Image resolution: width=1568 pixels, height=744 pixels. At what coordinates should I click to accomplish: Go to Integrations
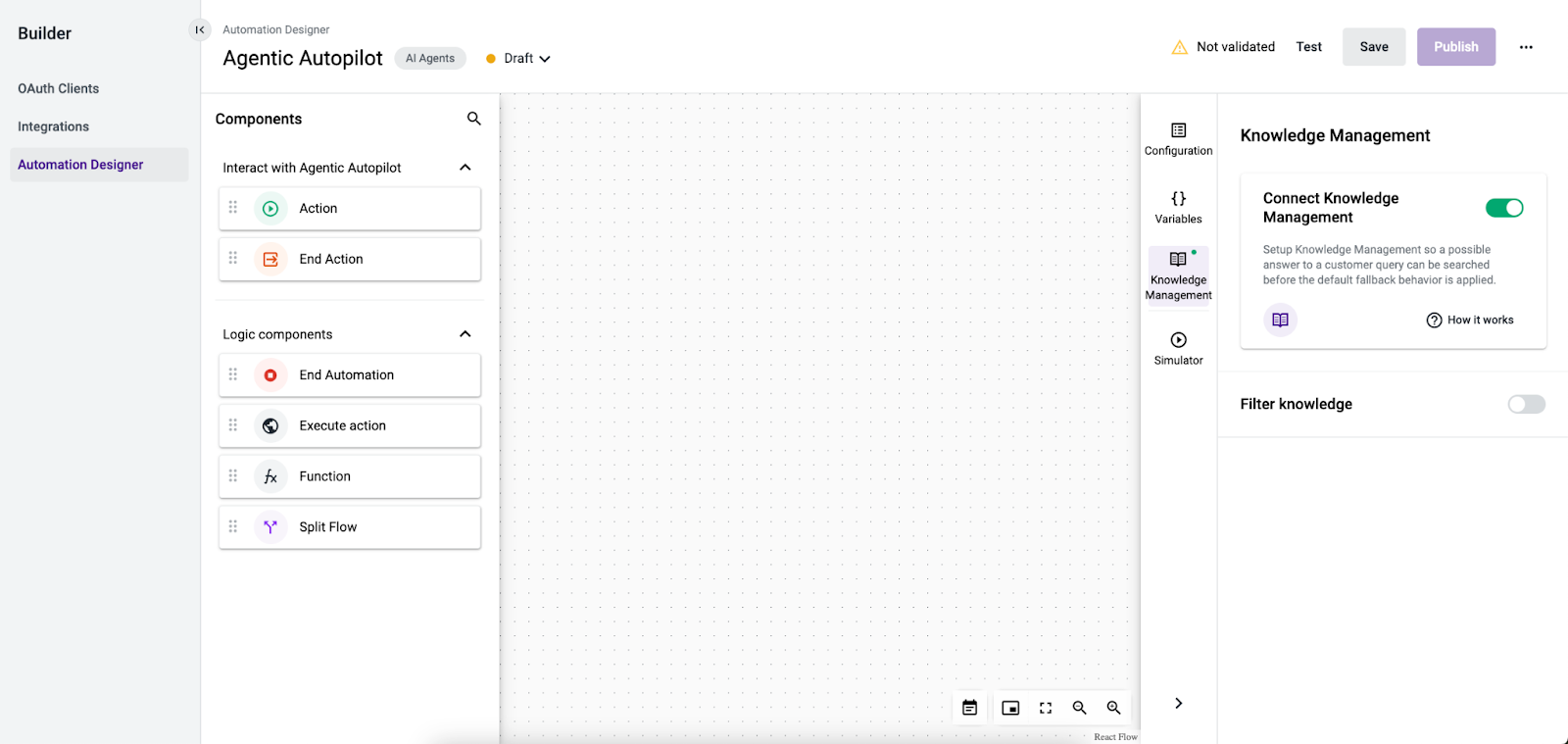click(x=53, y=126)
